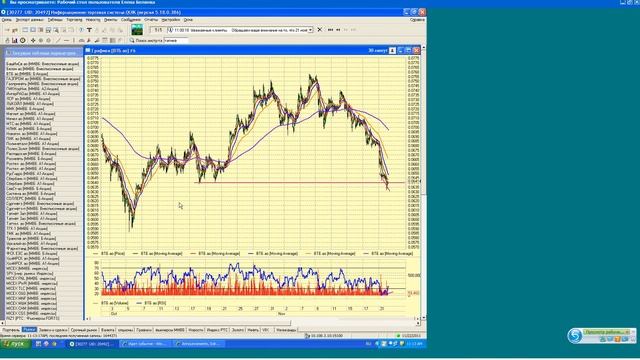Open the 'Таблицы' menu
The height and width of the screenshot is (360, 640).
[x=55, y=20]
